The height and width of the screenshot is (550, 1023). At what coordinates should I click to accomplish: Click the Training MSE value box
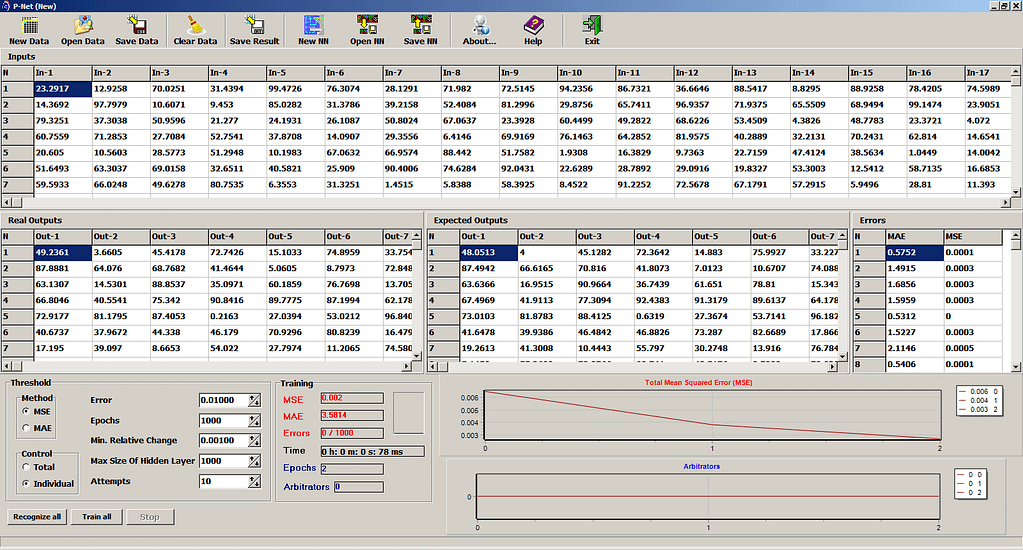click(352, 398)
